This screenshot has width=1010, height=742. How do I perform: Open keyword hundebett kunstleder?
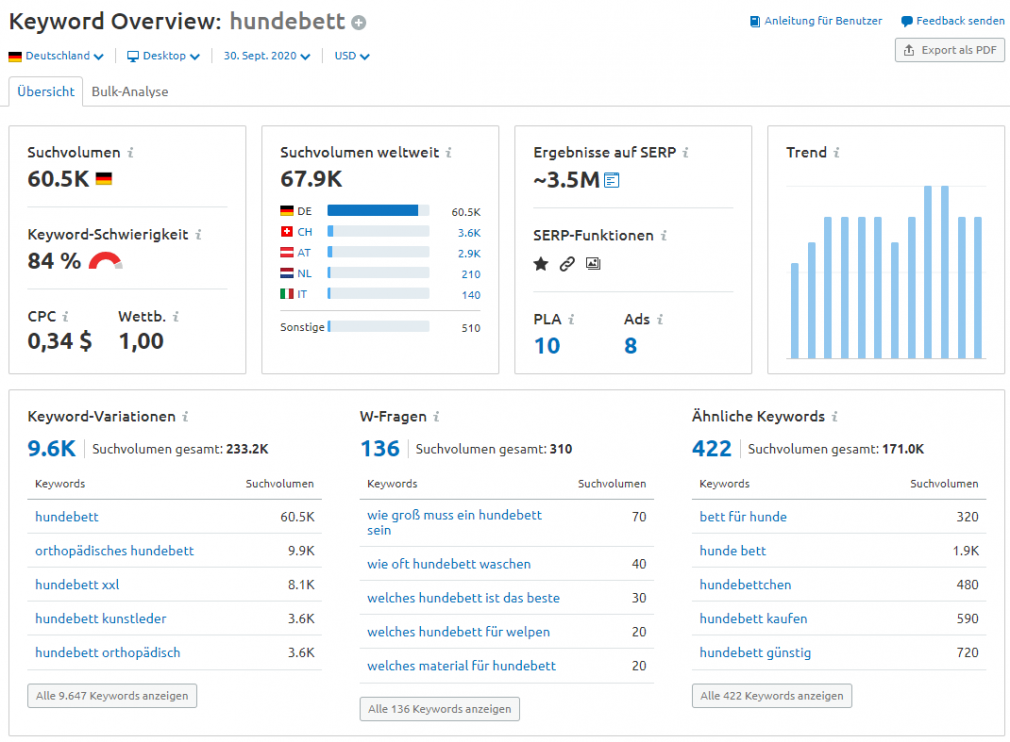[x=100, y=619]
